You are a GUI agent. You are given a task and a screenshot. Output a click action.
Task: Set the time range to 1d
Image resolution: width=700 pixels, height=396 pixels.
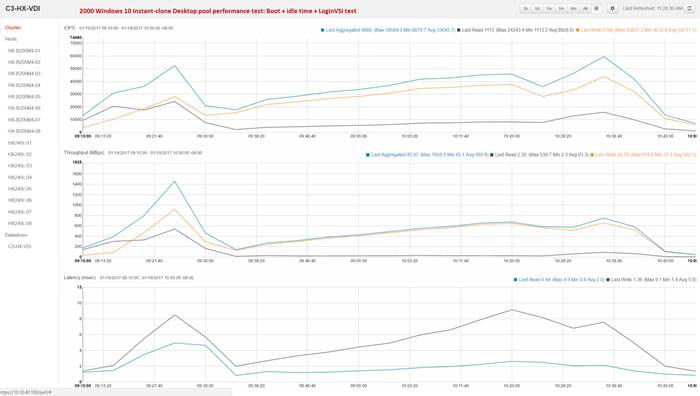538,8
